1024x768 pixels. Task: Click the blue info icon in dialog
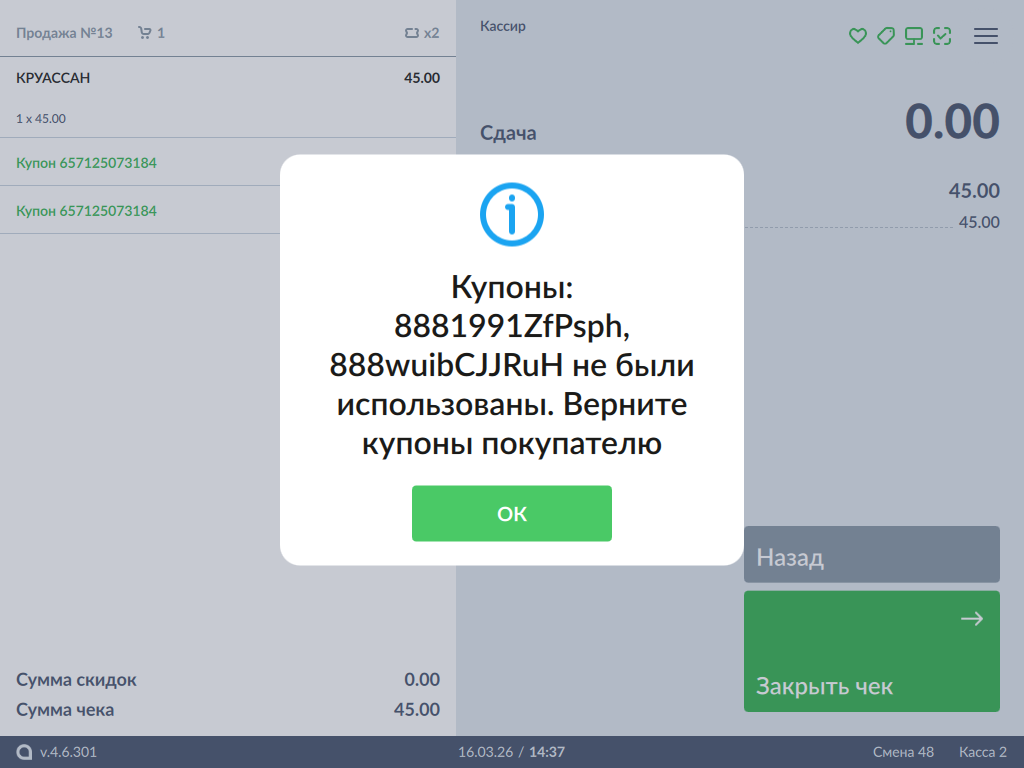click(511, 214)
